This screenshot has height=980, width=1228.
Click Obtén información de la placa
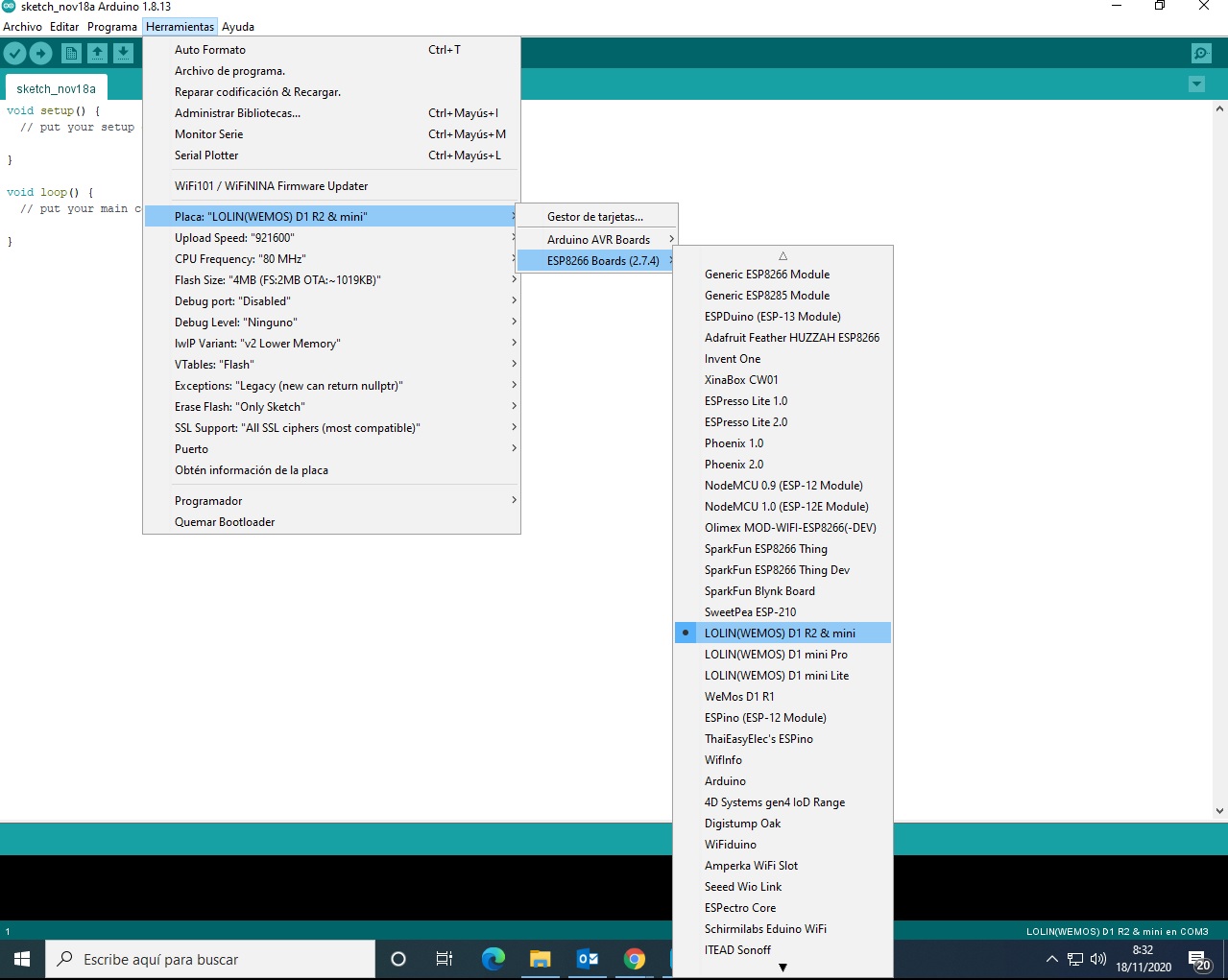pyautogui.click(x=332, y=470)
